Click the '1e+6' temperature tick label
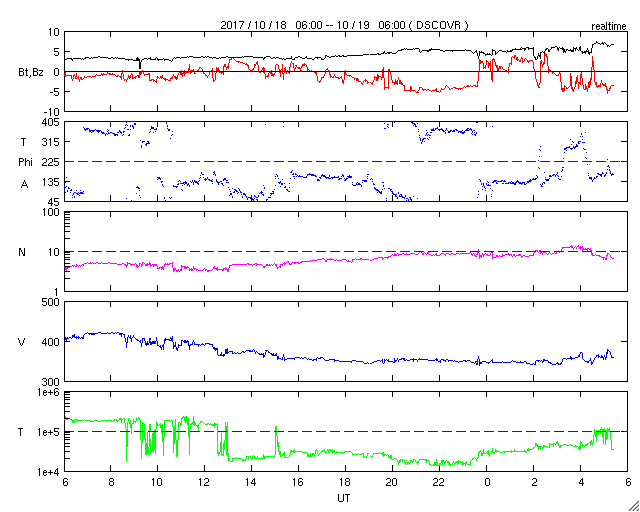Image resolution: width=640 pixels, height=512 pixels. point(49,392)
